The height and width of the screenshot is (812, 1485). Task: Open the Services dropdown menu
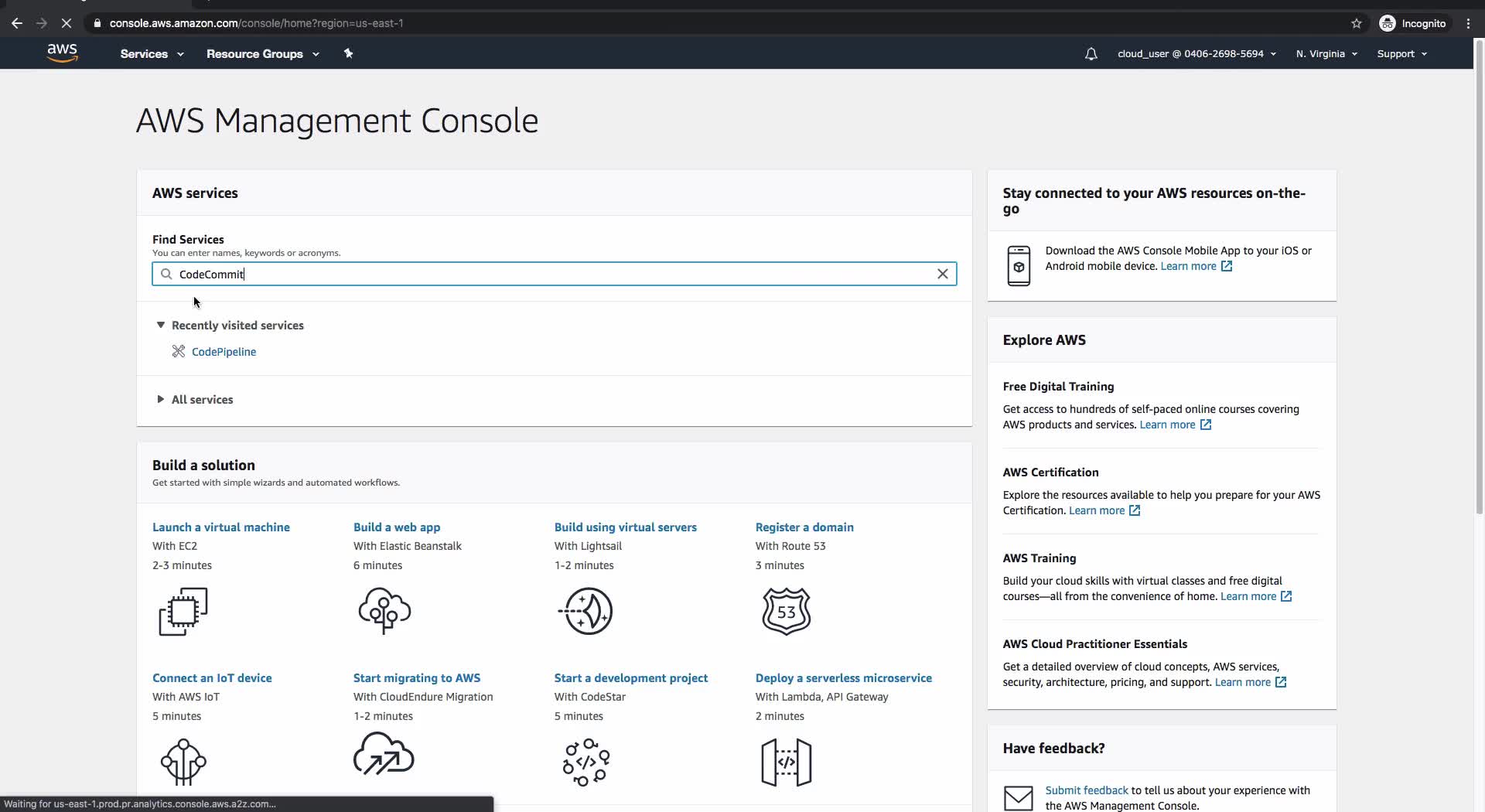pos(152,54)
